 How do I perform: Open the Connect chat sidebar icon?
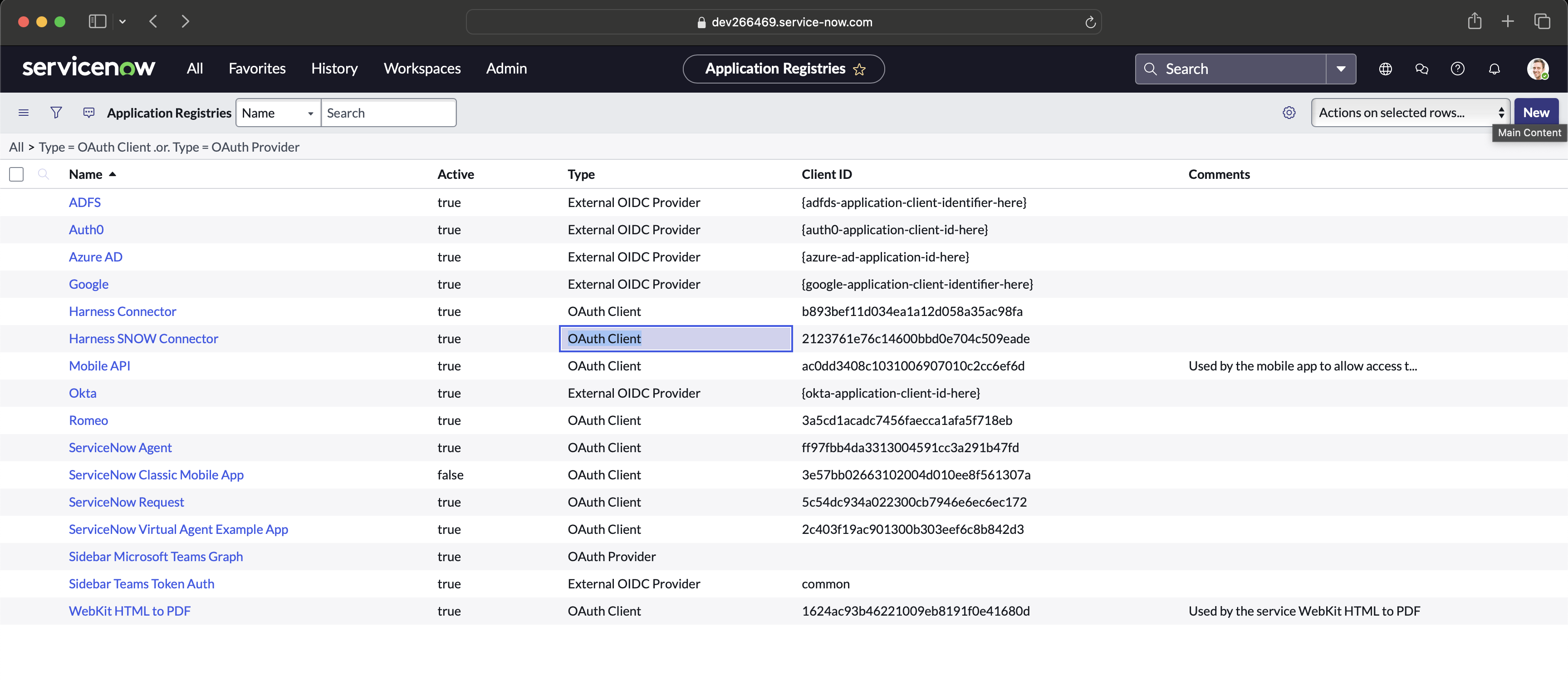coord(1422,69)
